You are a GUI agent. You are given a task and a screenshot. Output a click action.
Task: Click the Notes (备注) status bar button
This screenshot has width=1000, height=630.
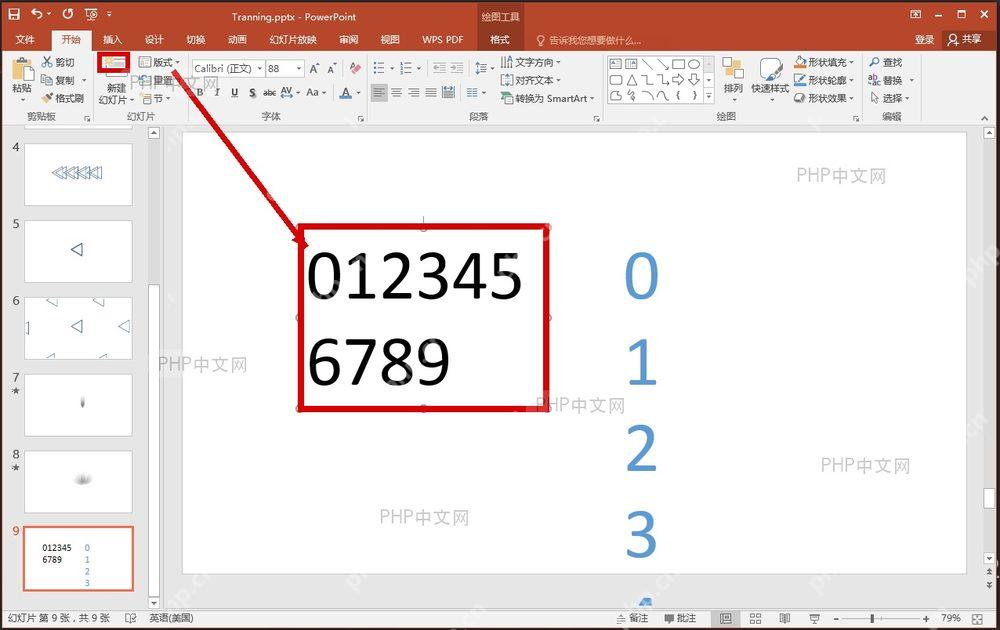click(633, 619)
